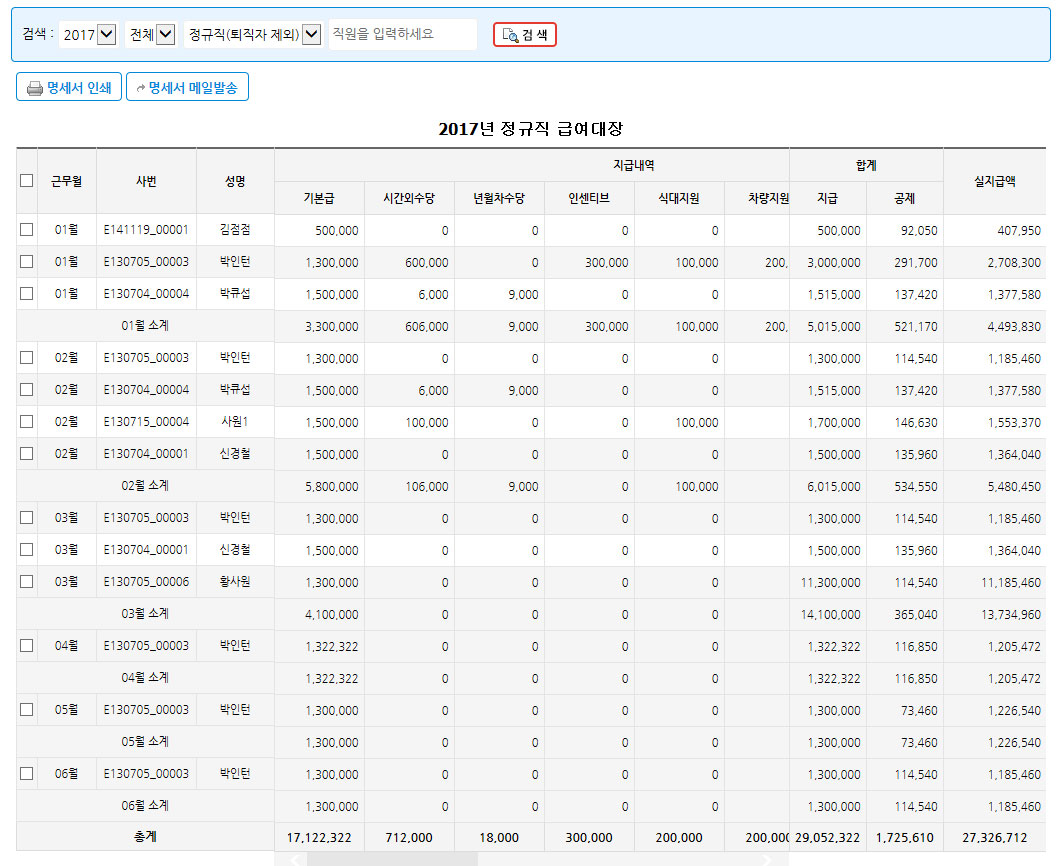This screenshot has width=1060, height=866.
Task: Click the total net pay 27,326,712
Action: tap(994, 838)
